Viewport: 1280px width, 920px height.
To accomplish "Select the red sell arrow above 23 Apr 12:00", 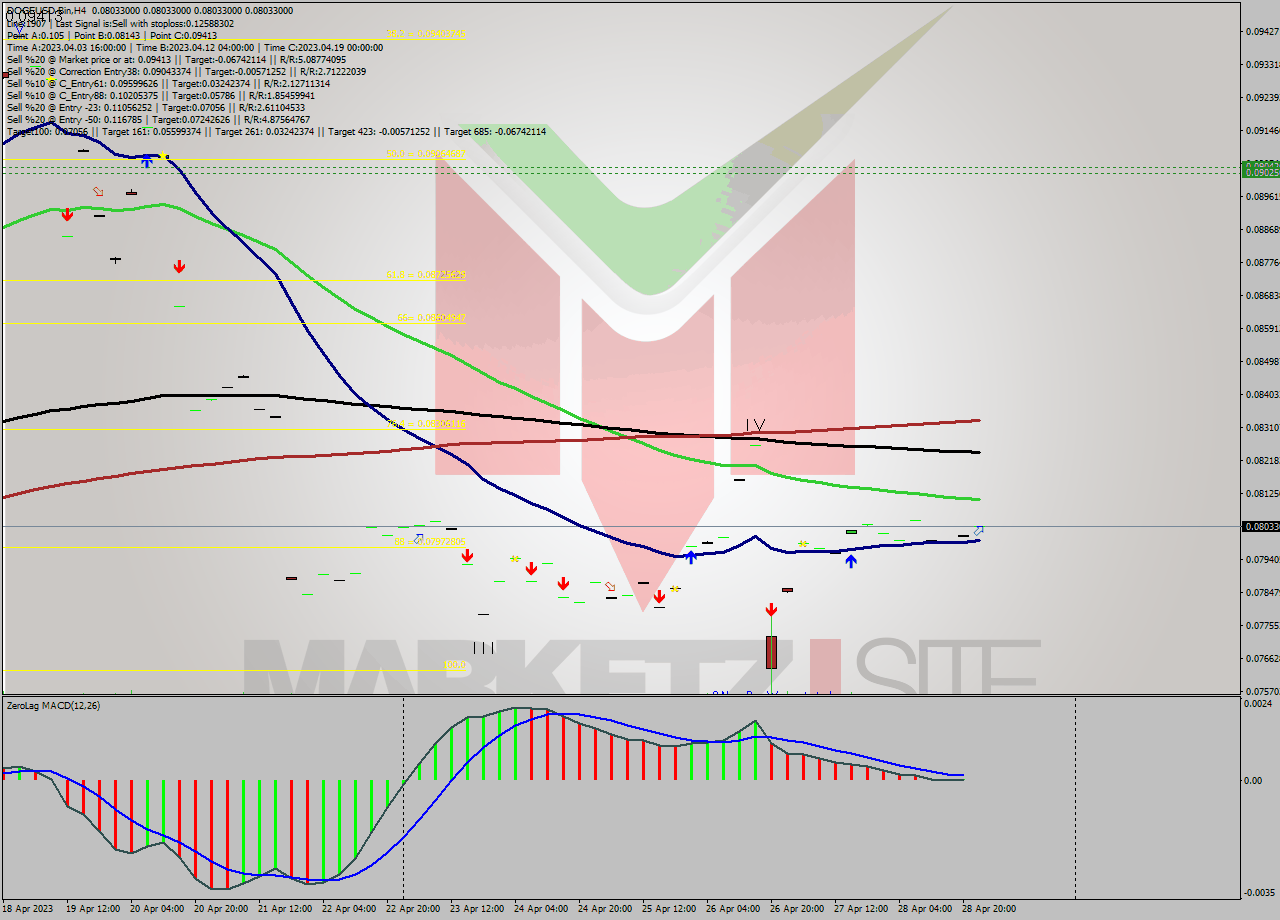I will point(467,555).
